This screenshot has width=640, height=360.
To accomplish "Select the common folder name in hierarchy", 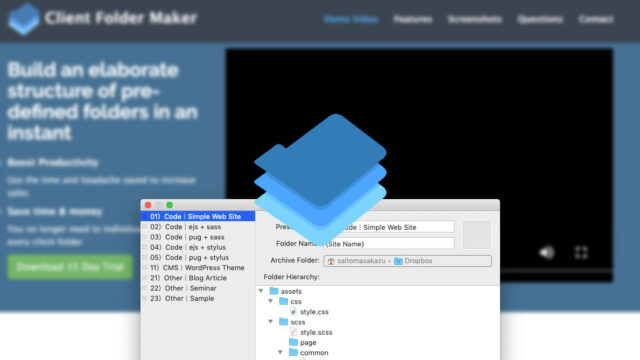I will [x=314, y=353].
